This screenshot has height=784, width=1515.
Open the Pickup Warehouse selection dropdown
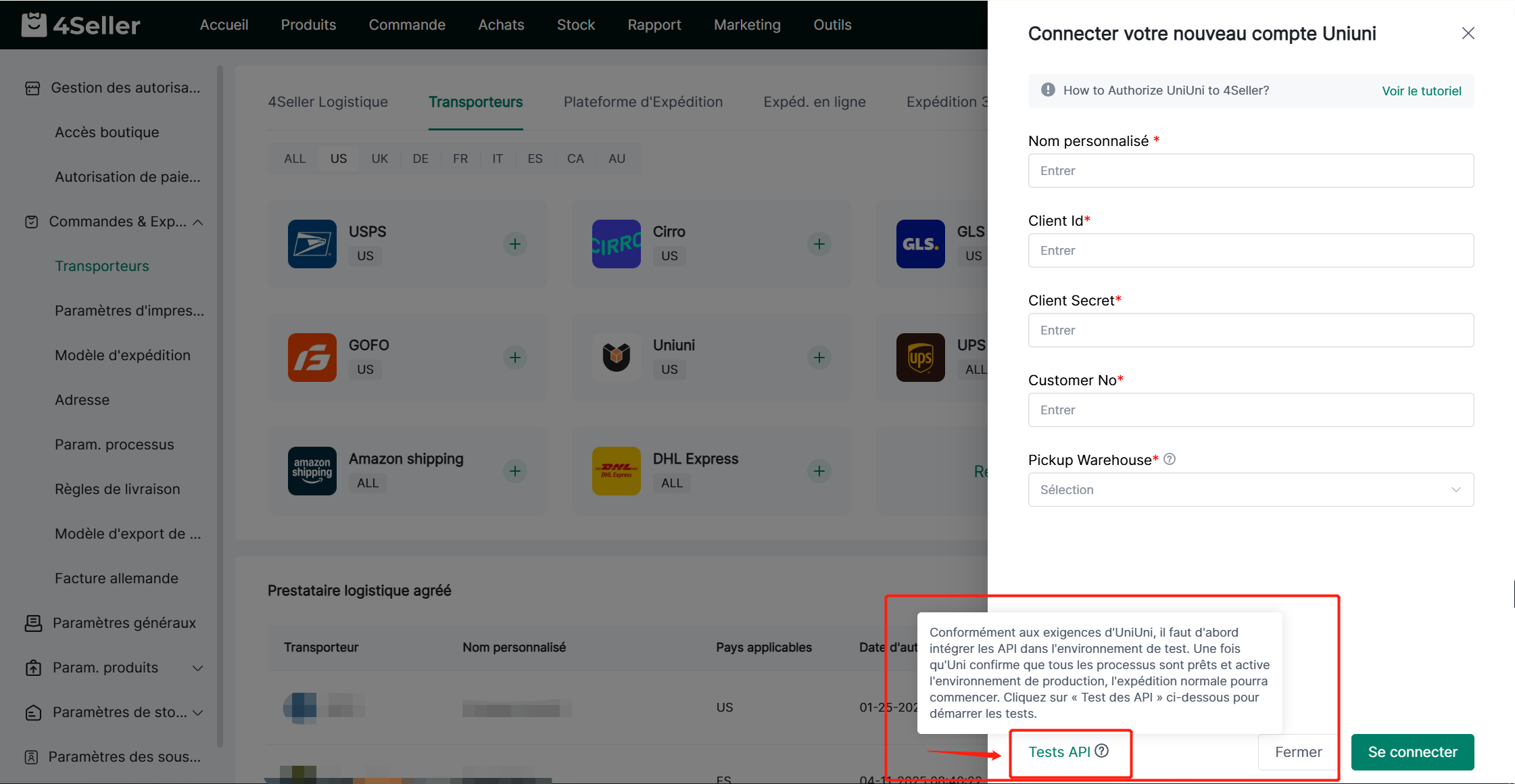point(1250,489)
